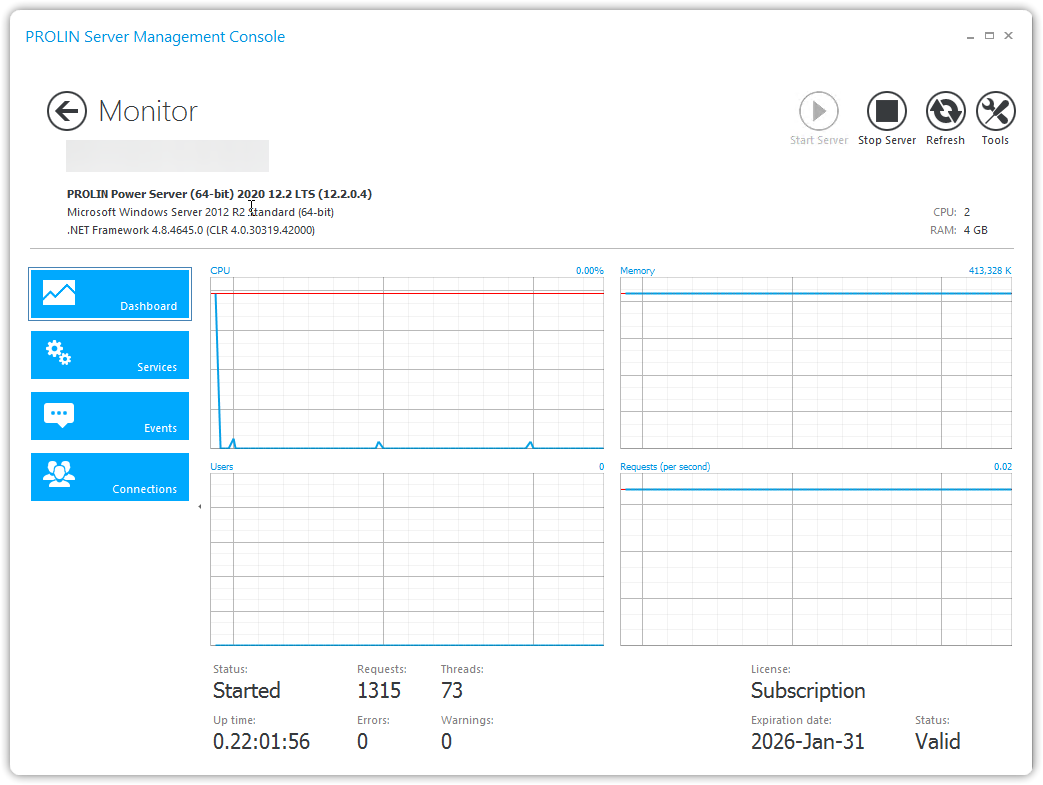Click the license expiration date 2026-Jan-31
Viewport: 1043px width, 785px height.
click(x=807, y=741)
